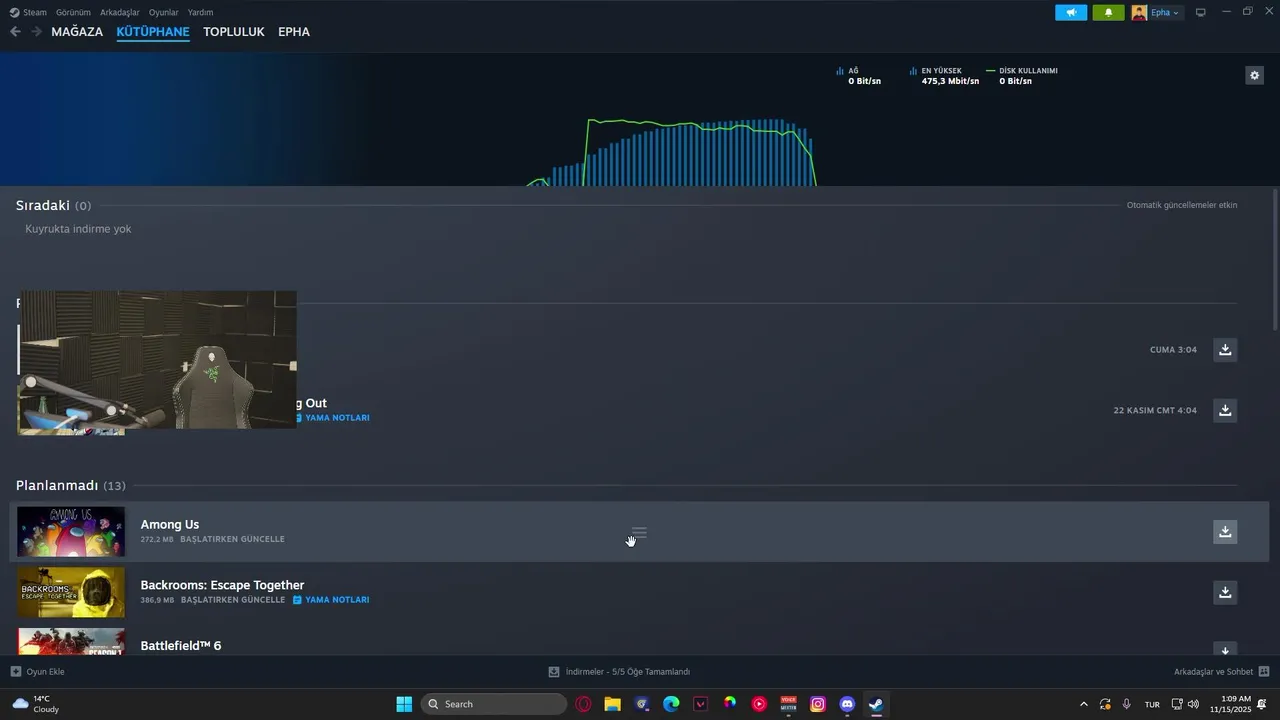The height and width of the screenshot is (720, 1280).
Task: Click the EN YÜKSEK peak legend
Action: click(944, 76)
